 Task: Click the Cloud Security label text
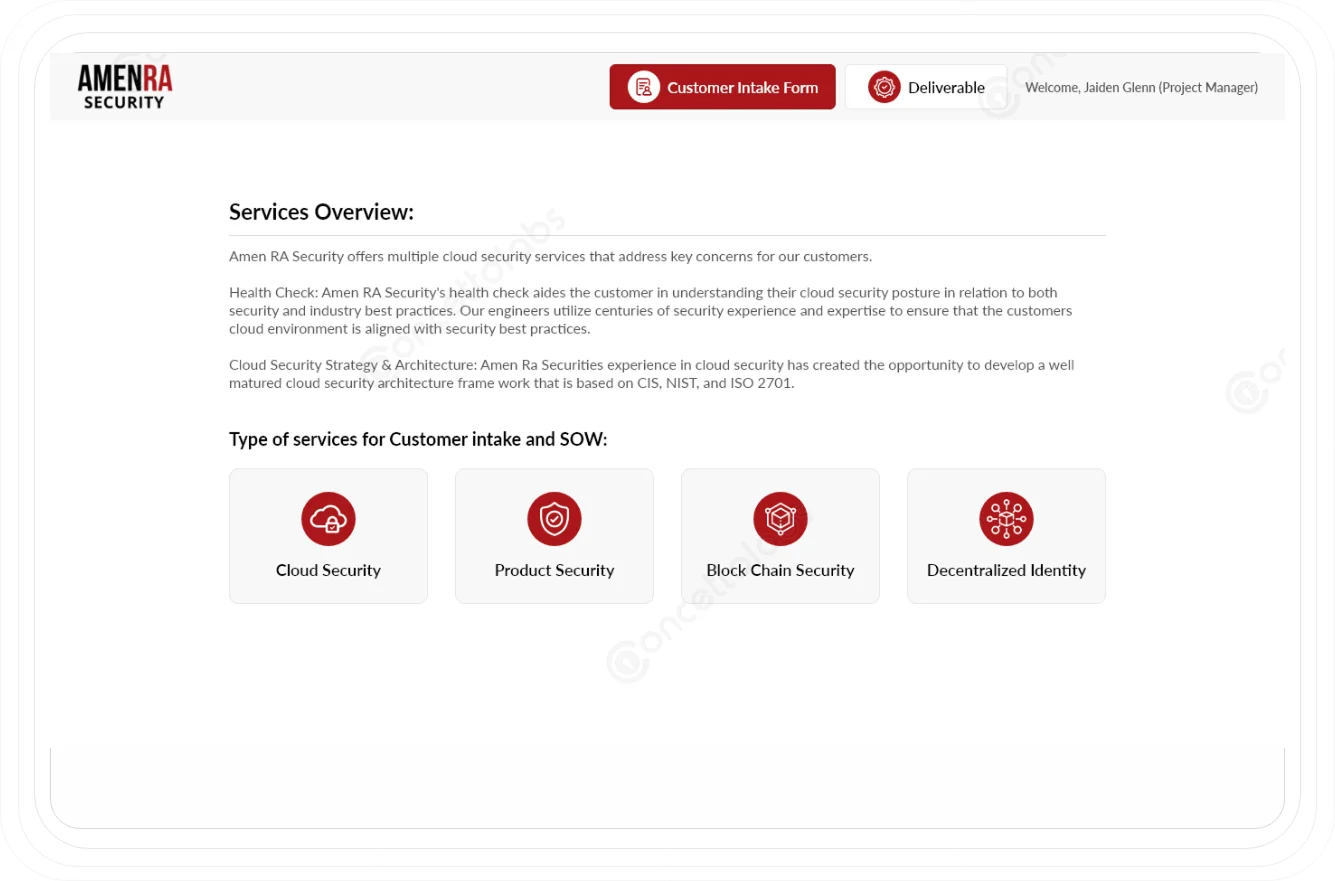[328, 570]
